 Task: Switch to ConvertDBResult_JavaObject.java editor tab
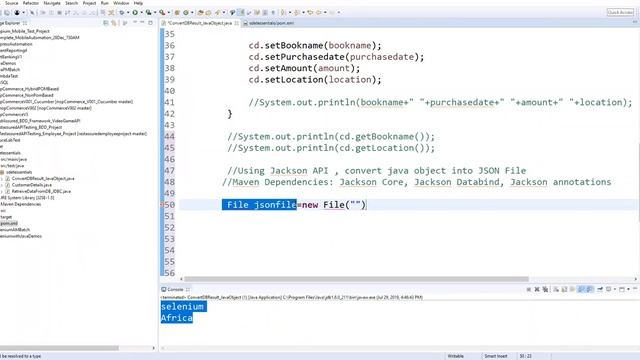[200, 23]
